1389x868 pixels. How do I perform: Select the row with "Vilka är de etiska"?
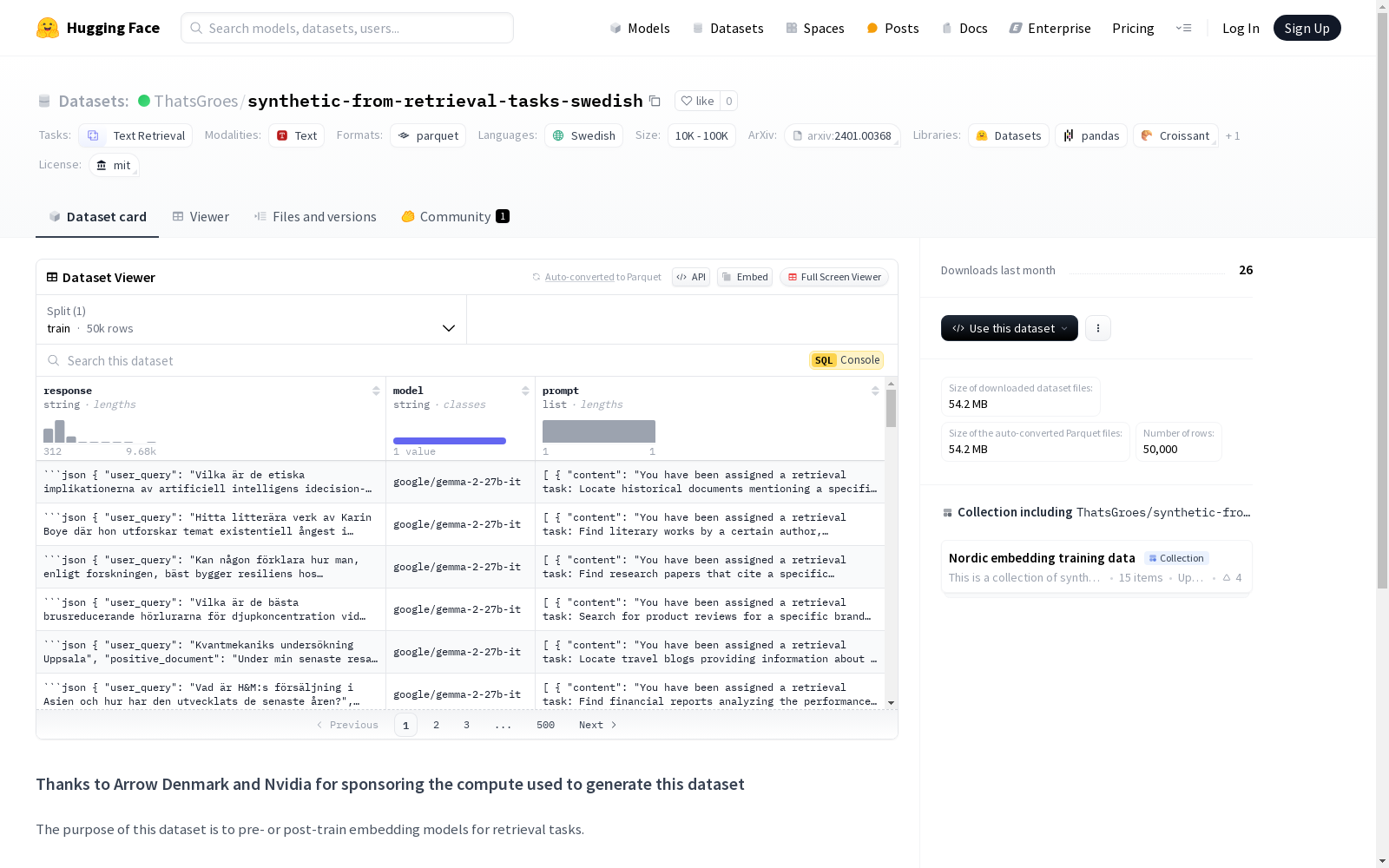[x=460, y=482]
